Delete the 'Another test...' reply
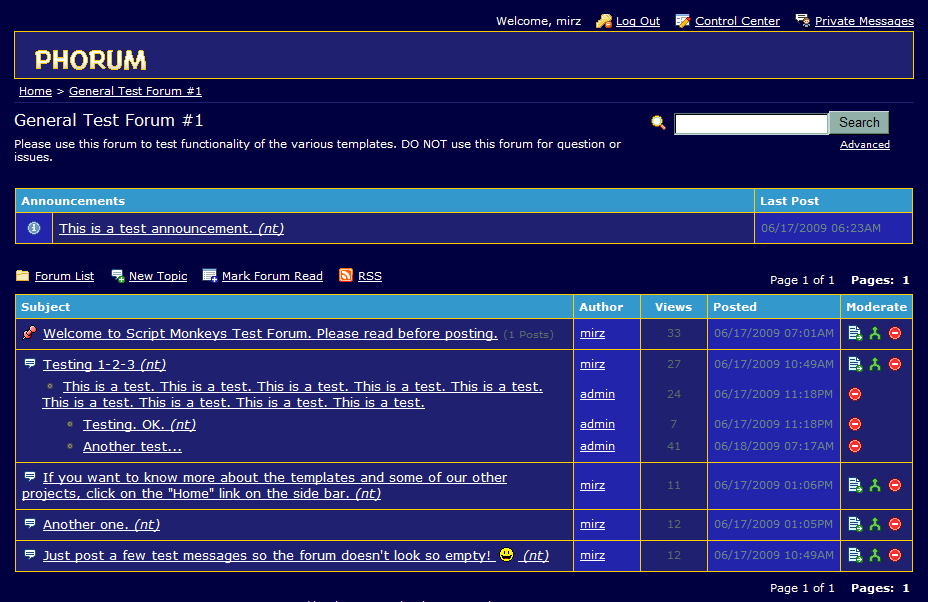Image resolution: width=928 pixels, height=602 pixels. (x=855, y=446)
